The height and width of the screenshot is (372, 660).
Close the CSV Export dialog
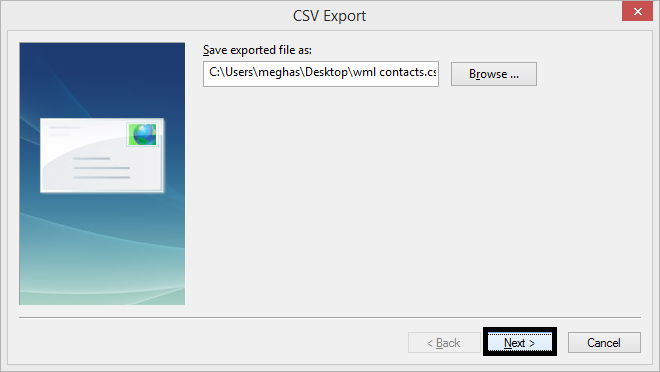tap(637, 11)
